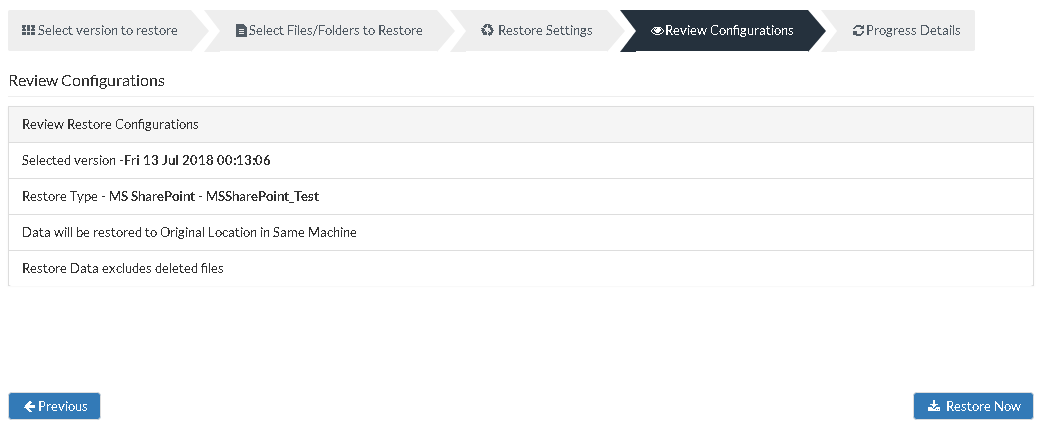
Task: Select the Review Restore Configurations header row
Action: [520, 125]
